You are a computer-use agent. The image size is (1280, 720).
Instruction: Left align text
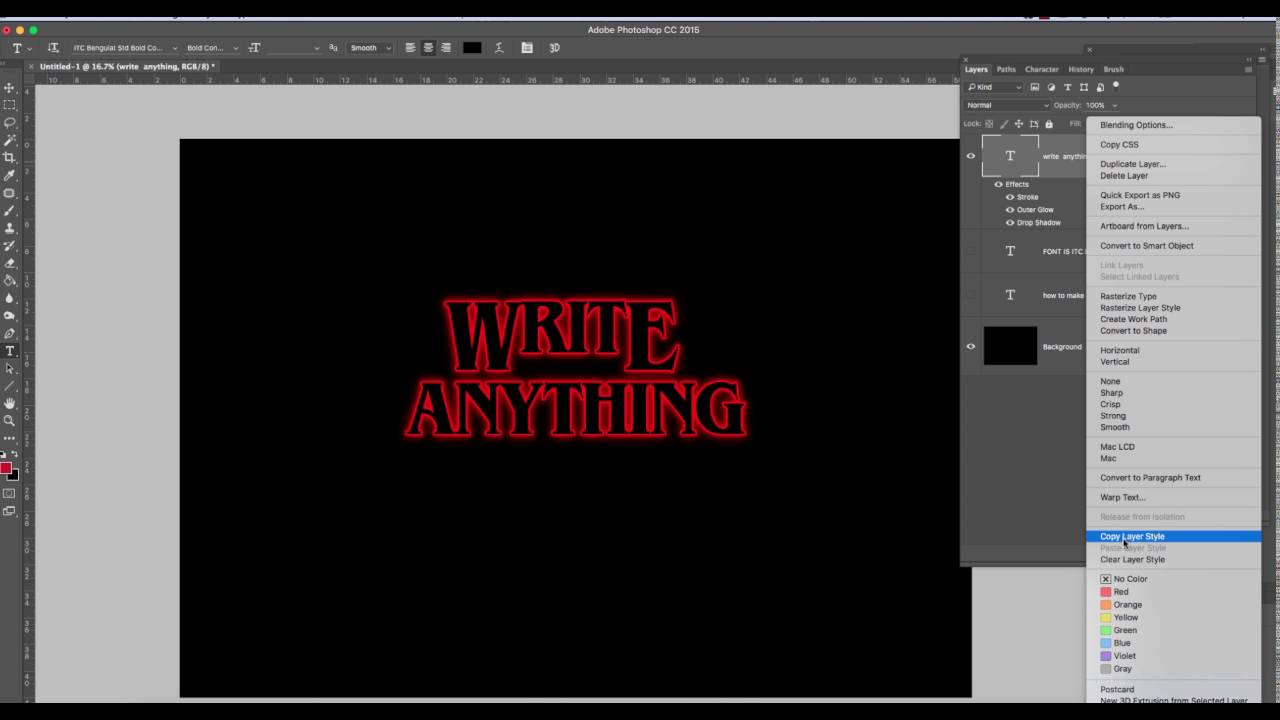pyautogui.click(x=410, y=47)
